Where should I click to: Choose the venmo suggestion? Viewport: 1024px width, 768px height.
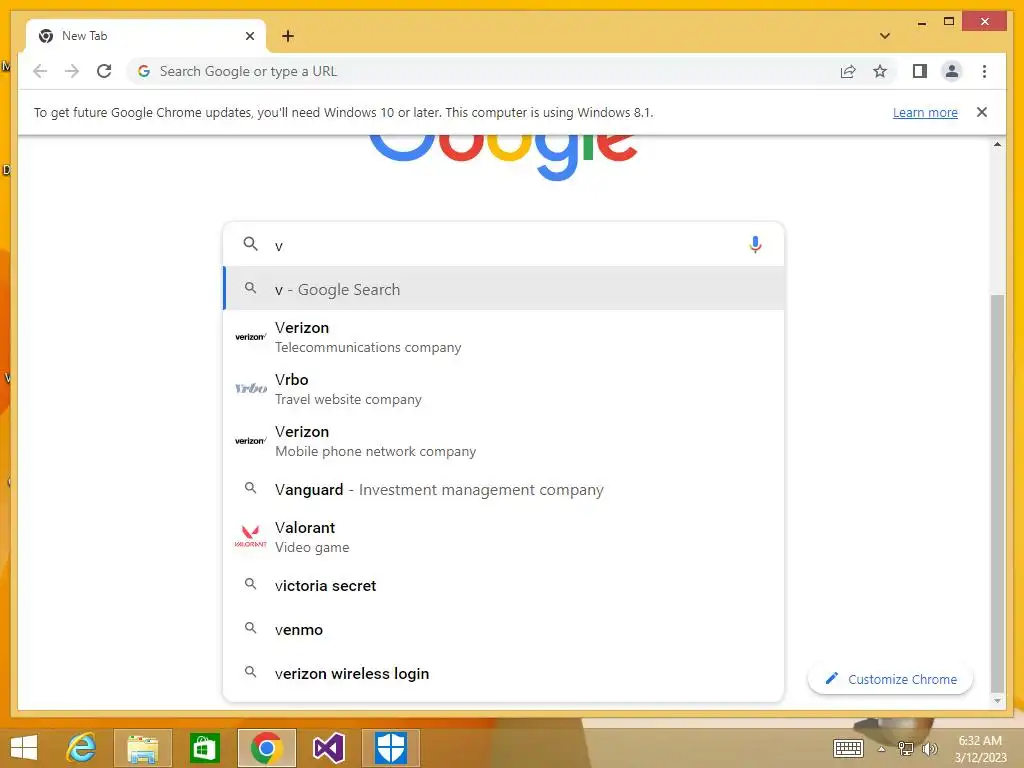pos(504,630)
